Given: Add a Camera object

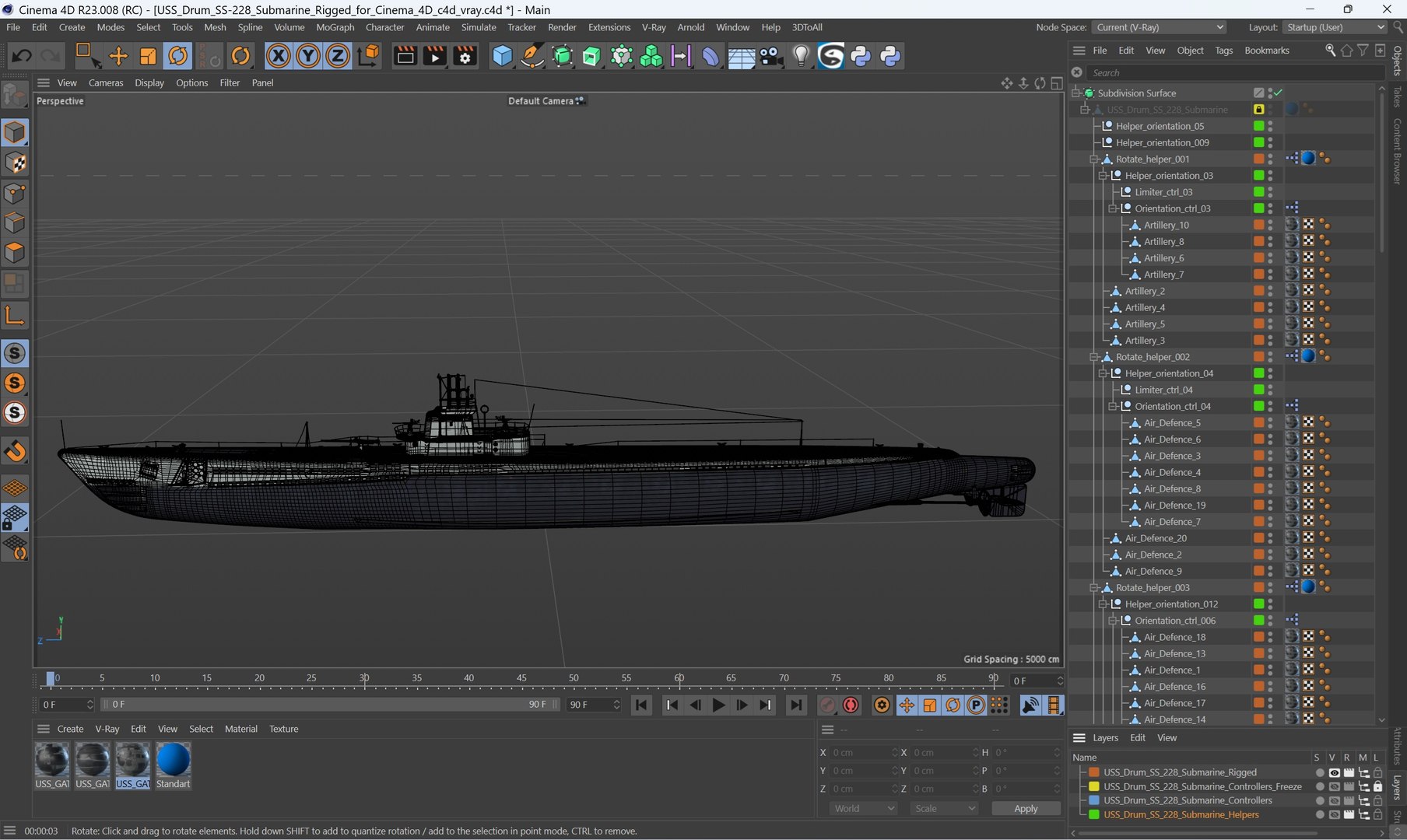Looking at the screenshot, I should point(770,56).
